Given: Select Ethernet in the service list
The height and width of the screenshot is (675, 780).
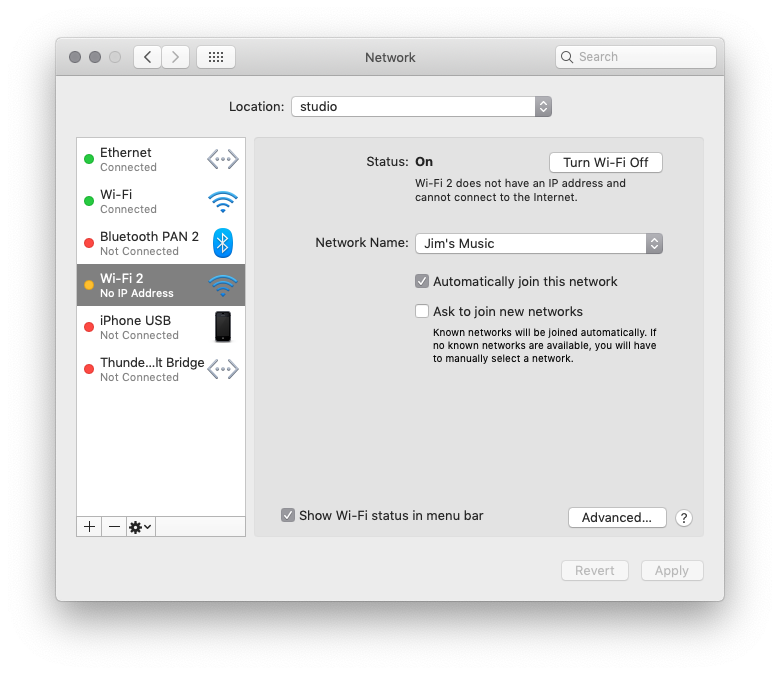Looking at the screenshot, I should (x=161, y=160).
